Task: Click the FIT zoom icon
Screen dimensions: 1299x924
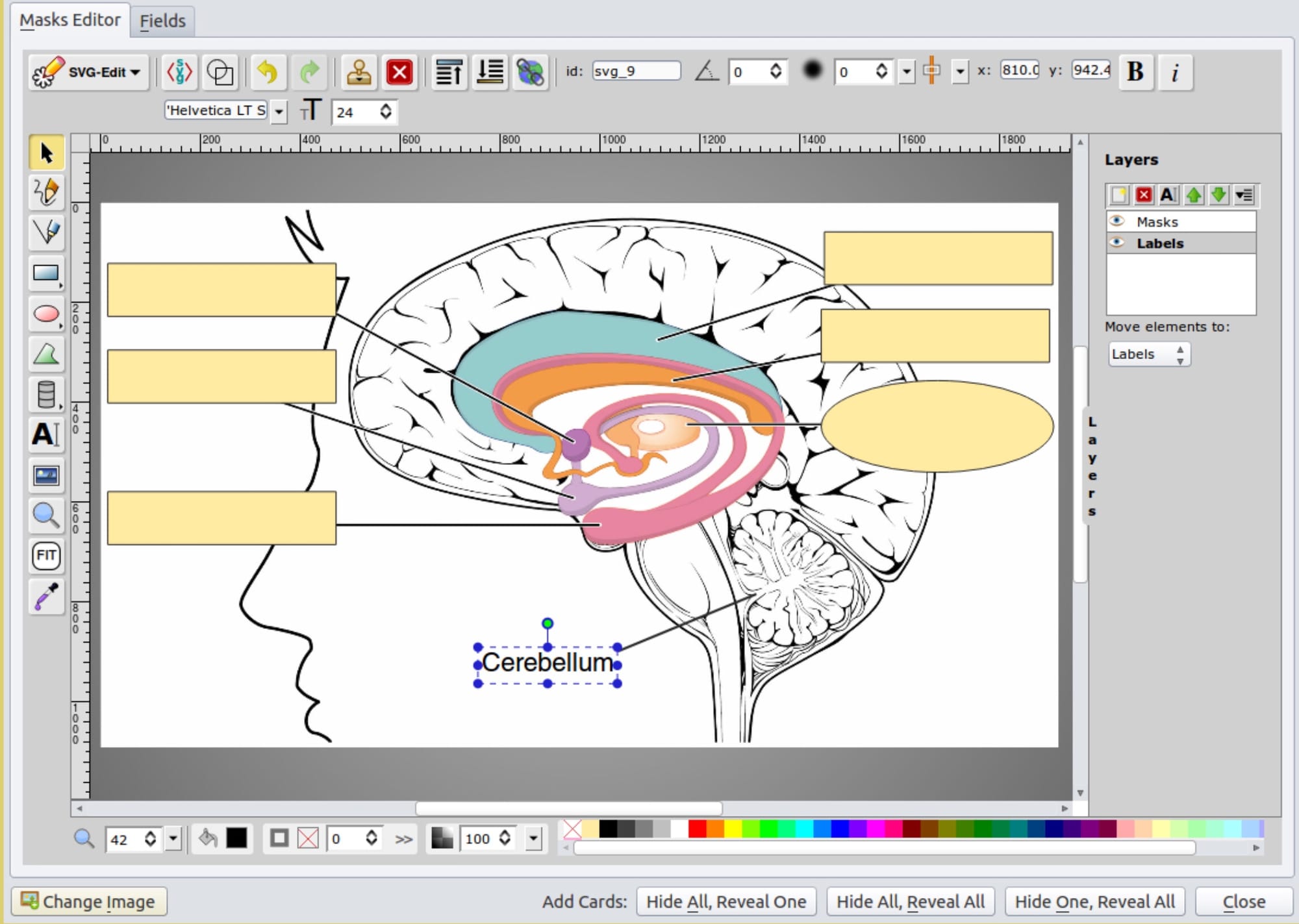Action: pyautogui.click(x=46, y=556)
